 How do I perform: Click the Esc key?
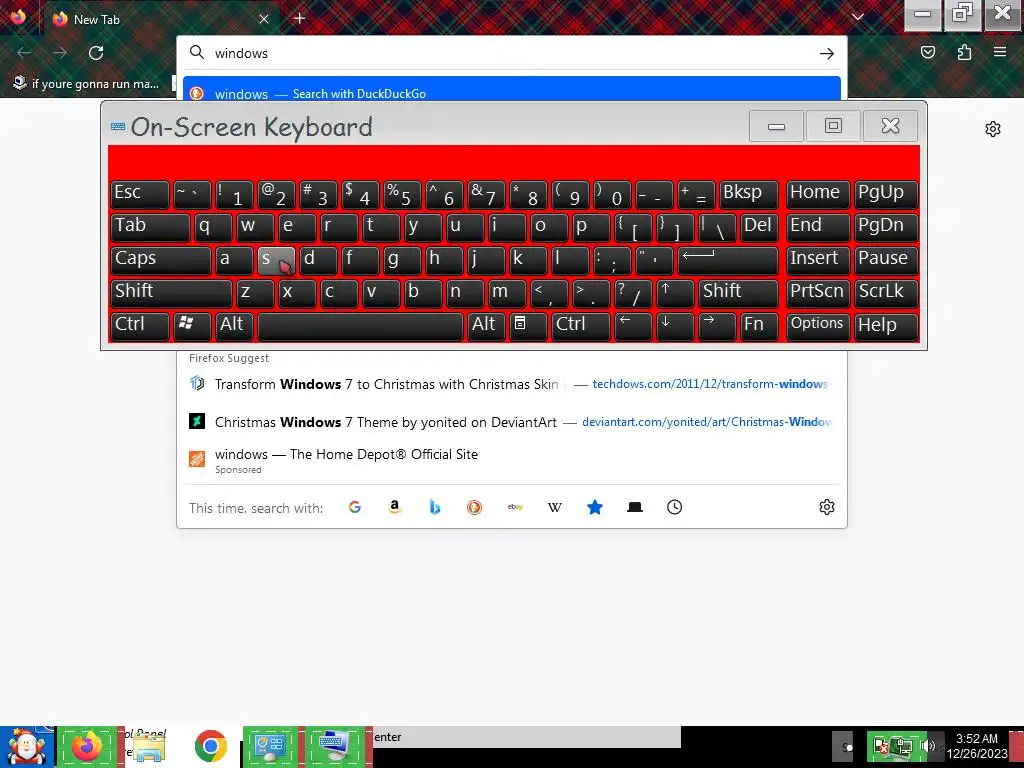[140, 194]
